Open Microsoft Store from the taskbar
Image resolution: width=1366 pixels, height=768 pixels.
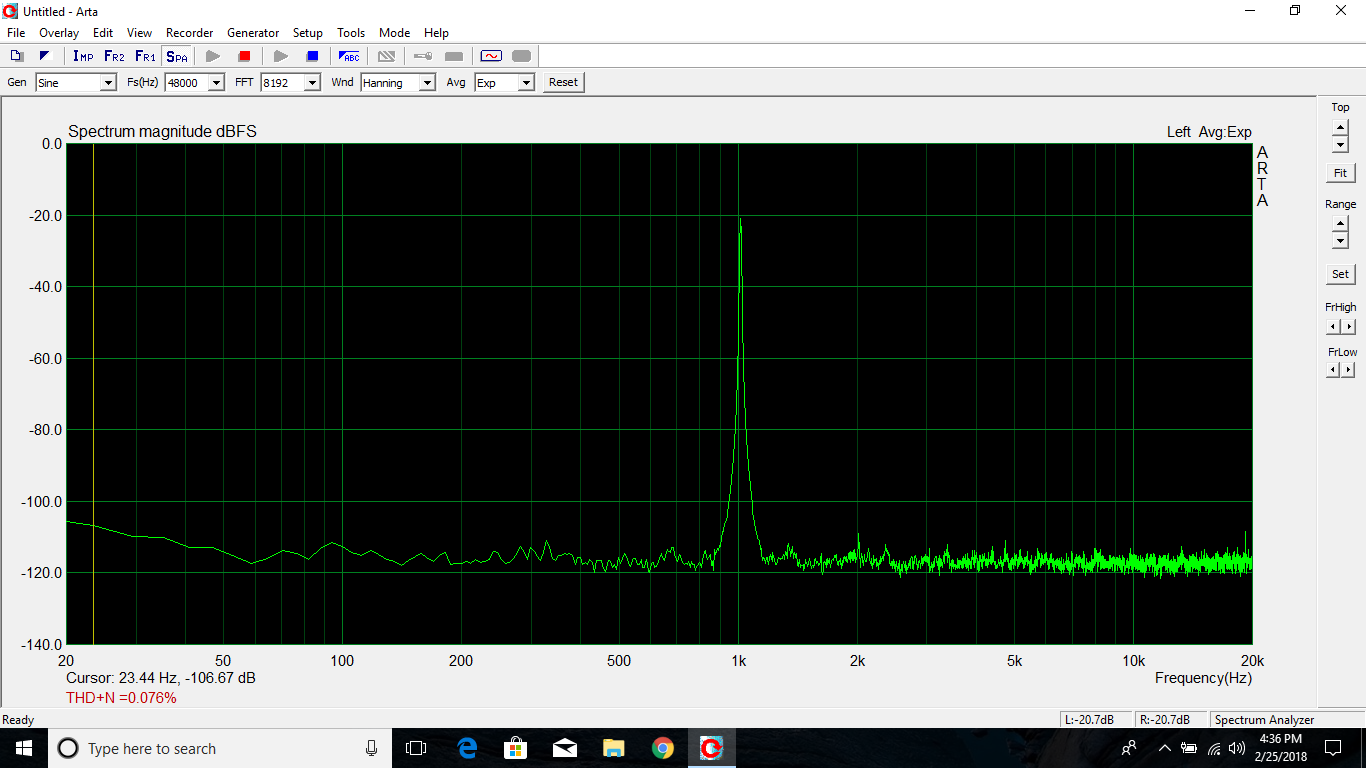[516, 748]
